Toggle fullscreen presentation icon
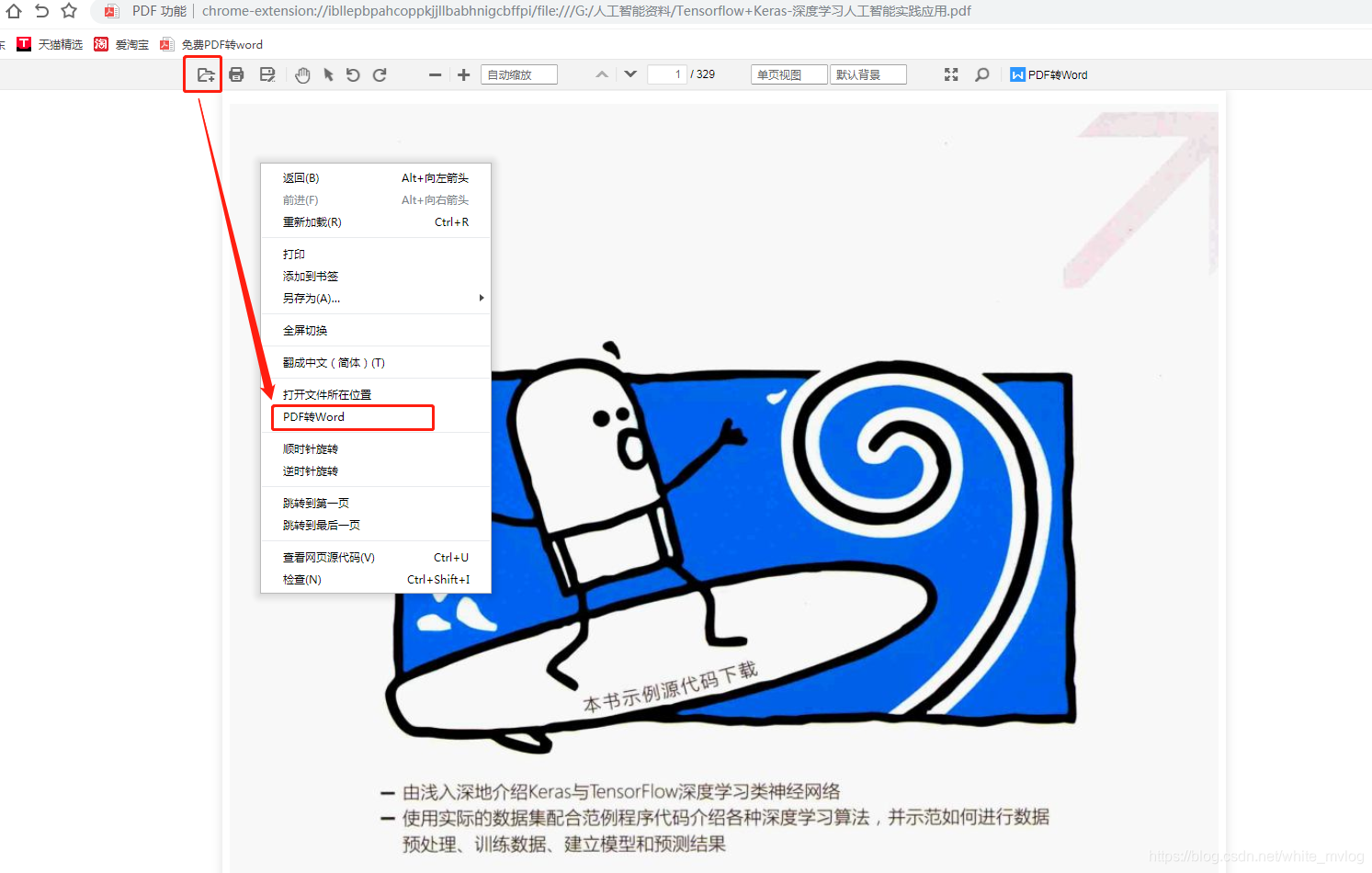 click(951, 74)
